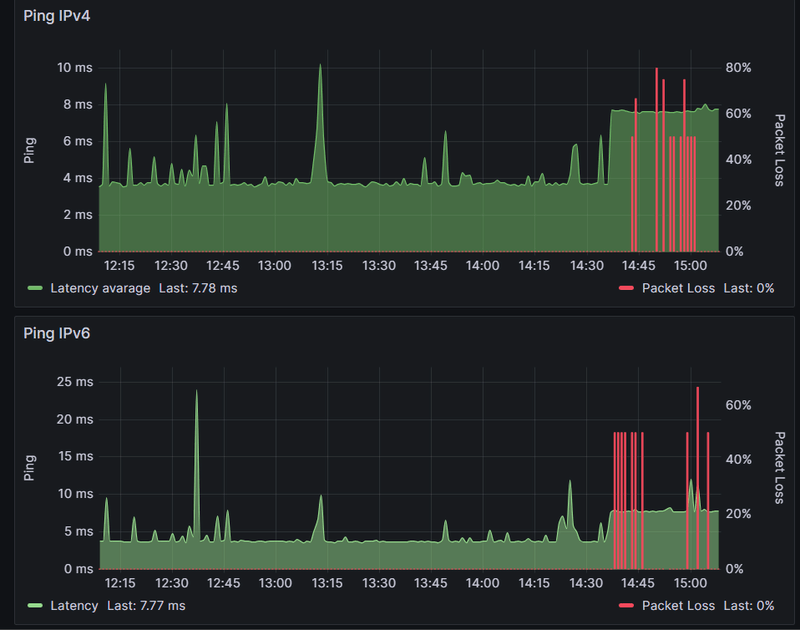Click the 25 ms label on IPv6 Ping axis
This screenshot has height=630, width=800.
[x=75, y=382]
